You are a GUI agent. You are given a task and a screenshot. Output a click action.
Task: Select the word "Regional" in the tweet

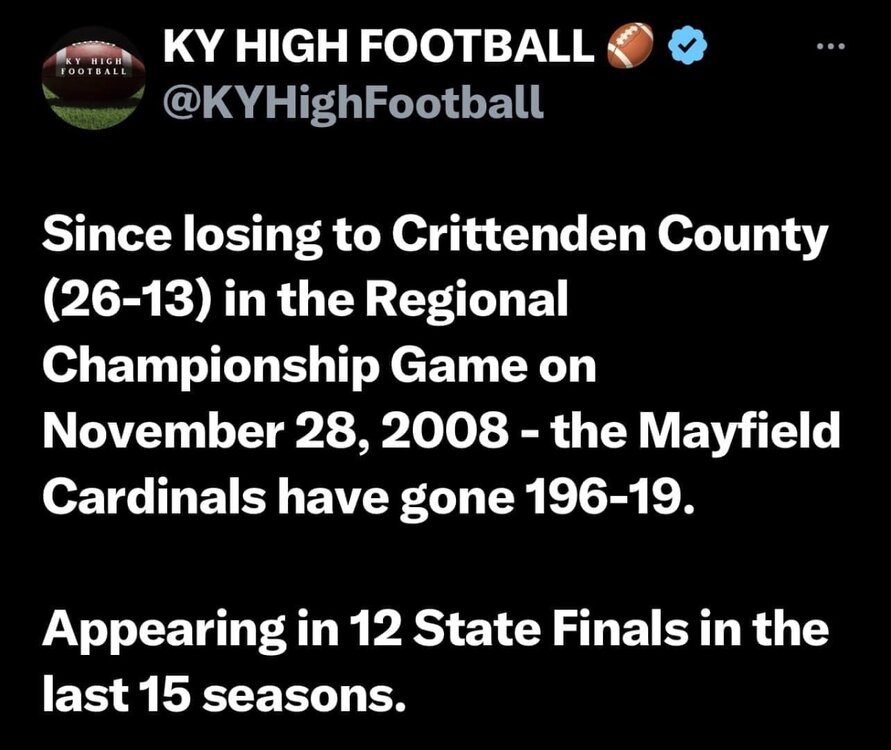[x=465, y=300]
